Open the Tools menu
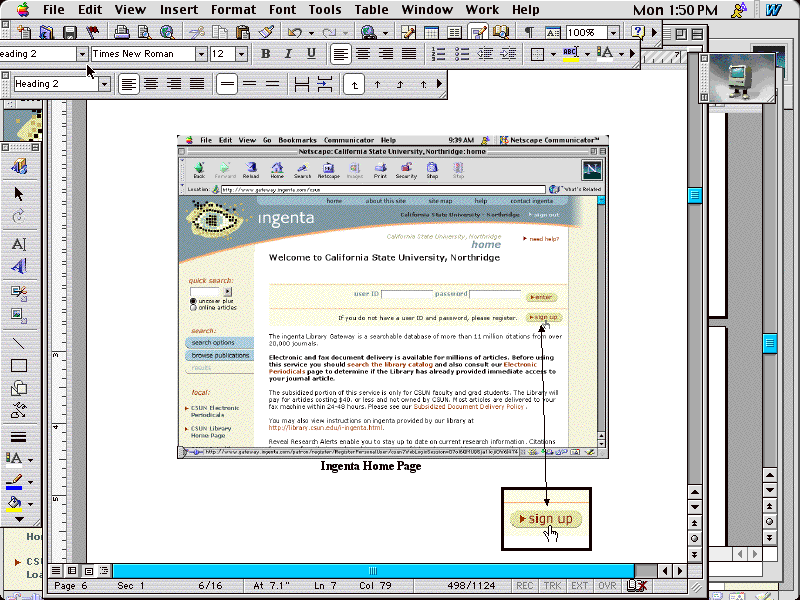The width and height of the screenshot is (800, 600). coord(324,10)
